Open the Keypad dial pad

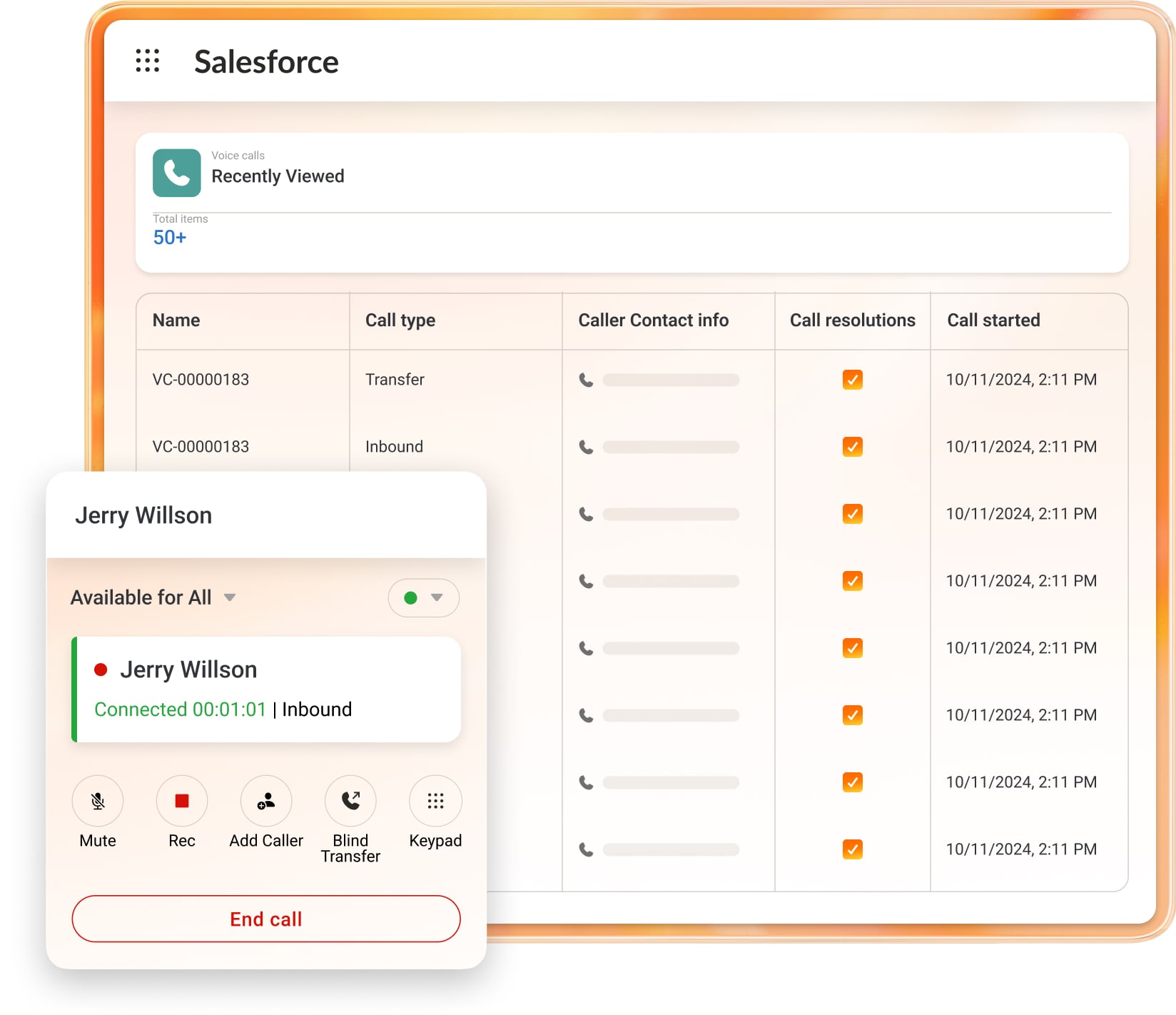[x=435, y=801]
